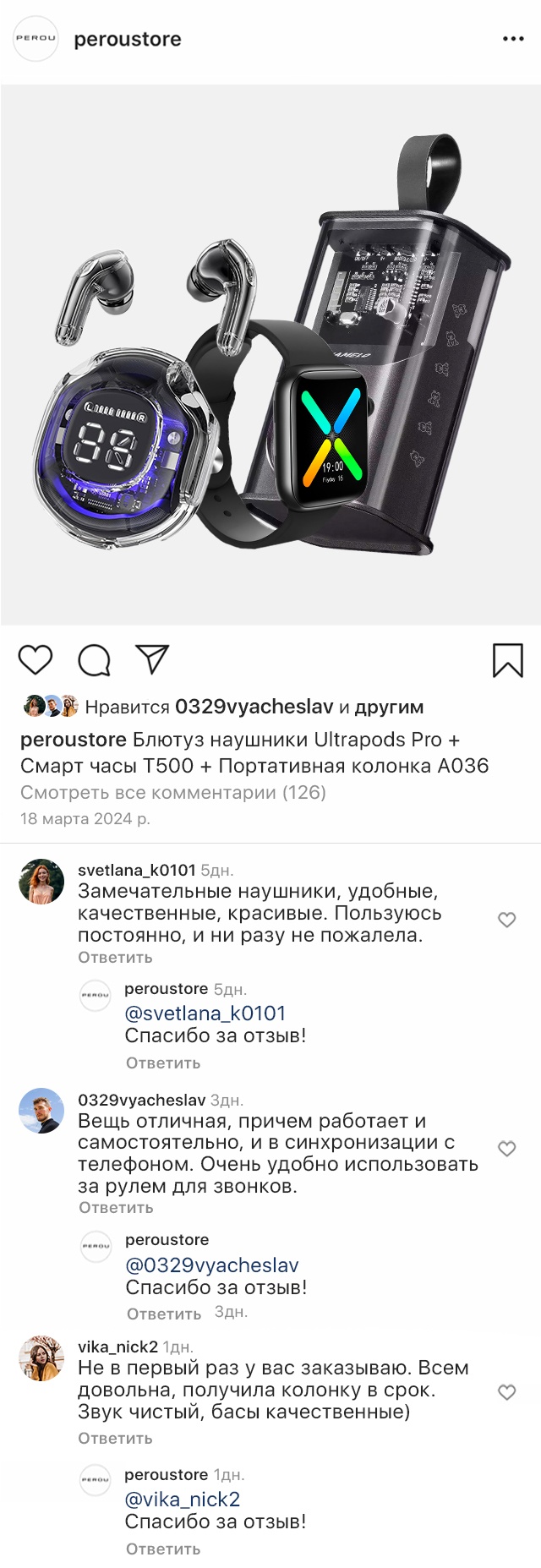
Task: Open svetlana_k0101's profile avatar
Action: [x=41, y=882]
